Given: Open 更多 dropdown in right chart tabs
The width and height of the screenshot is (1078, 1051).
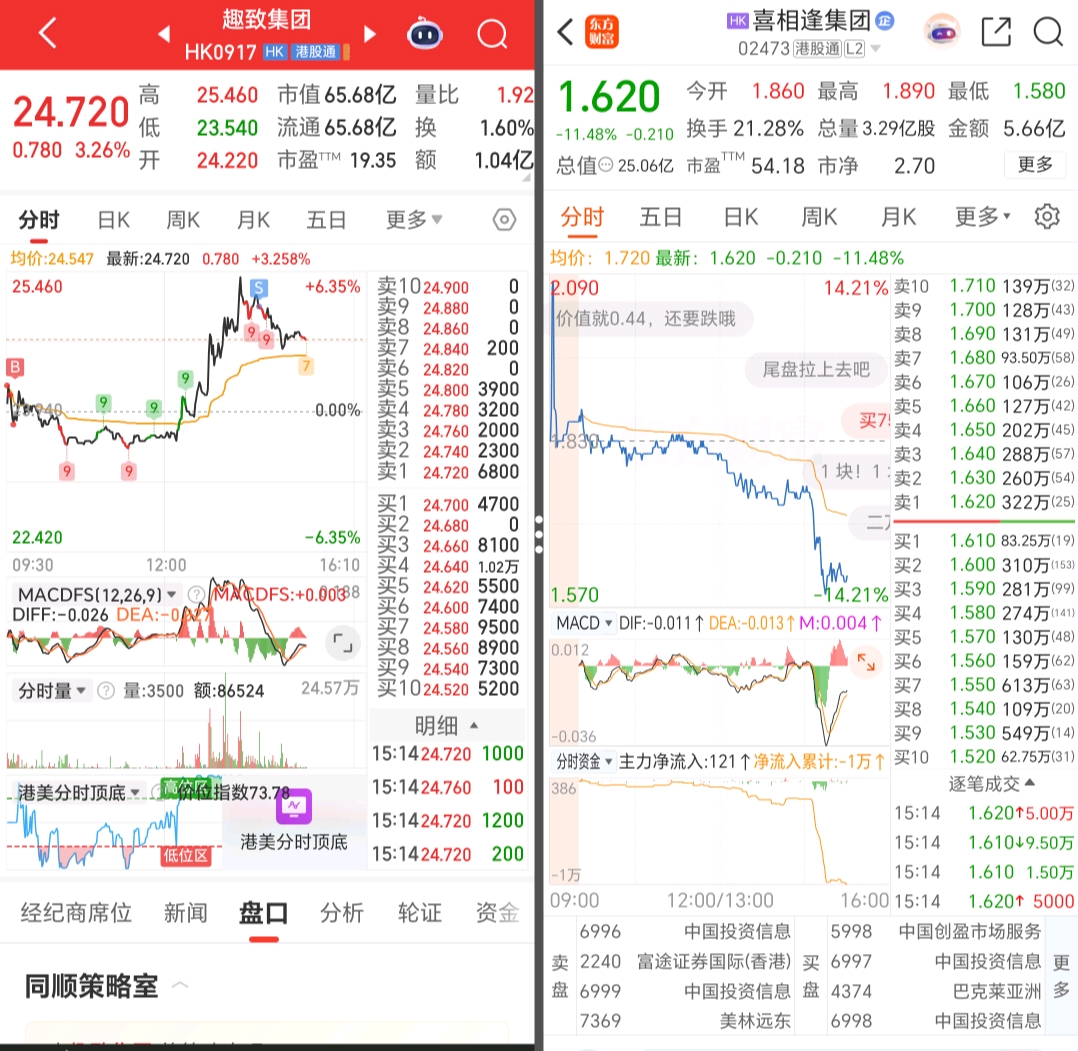Looking at the screenshot, I should (983, 217).
